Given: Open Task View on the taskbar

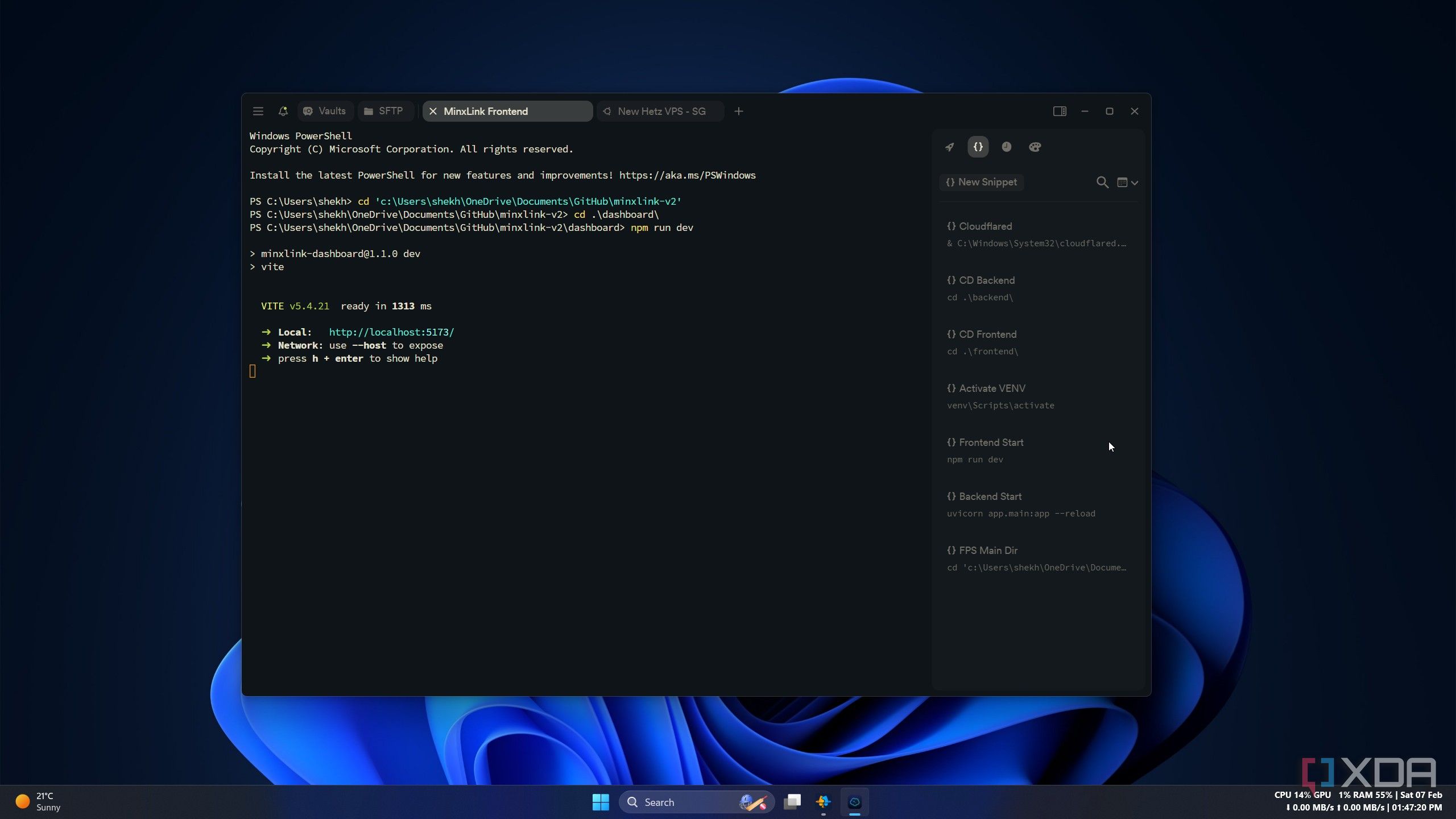Looking at the screenshot, I should 792,802.
